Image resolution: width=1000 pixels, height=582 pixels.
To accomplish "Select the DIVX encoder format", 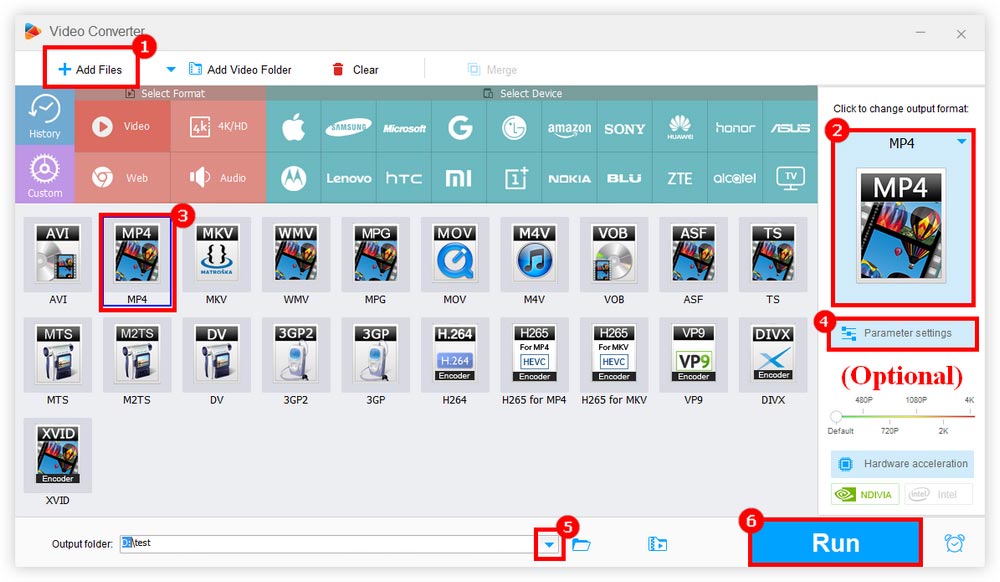I will tap(773, 355).
